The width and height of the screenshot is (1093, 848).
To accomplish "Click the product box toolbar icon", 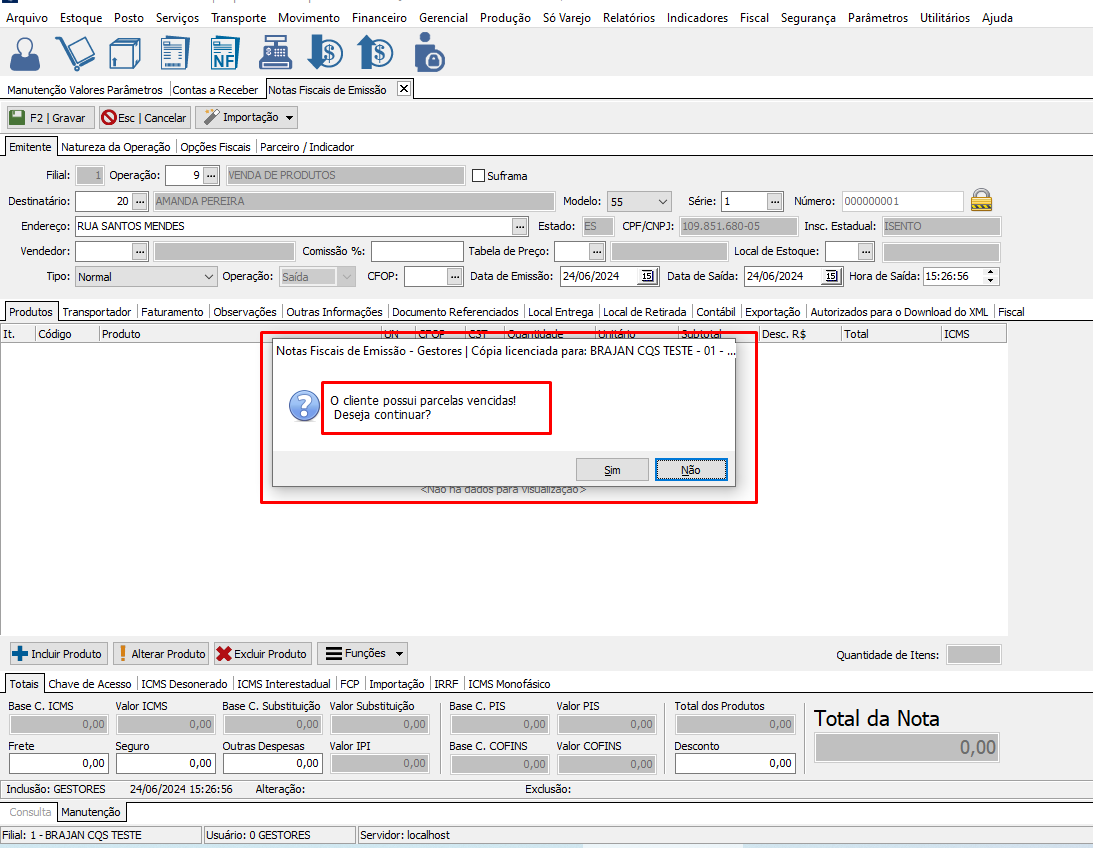I will coord(124,52).
